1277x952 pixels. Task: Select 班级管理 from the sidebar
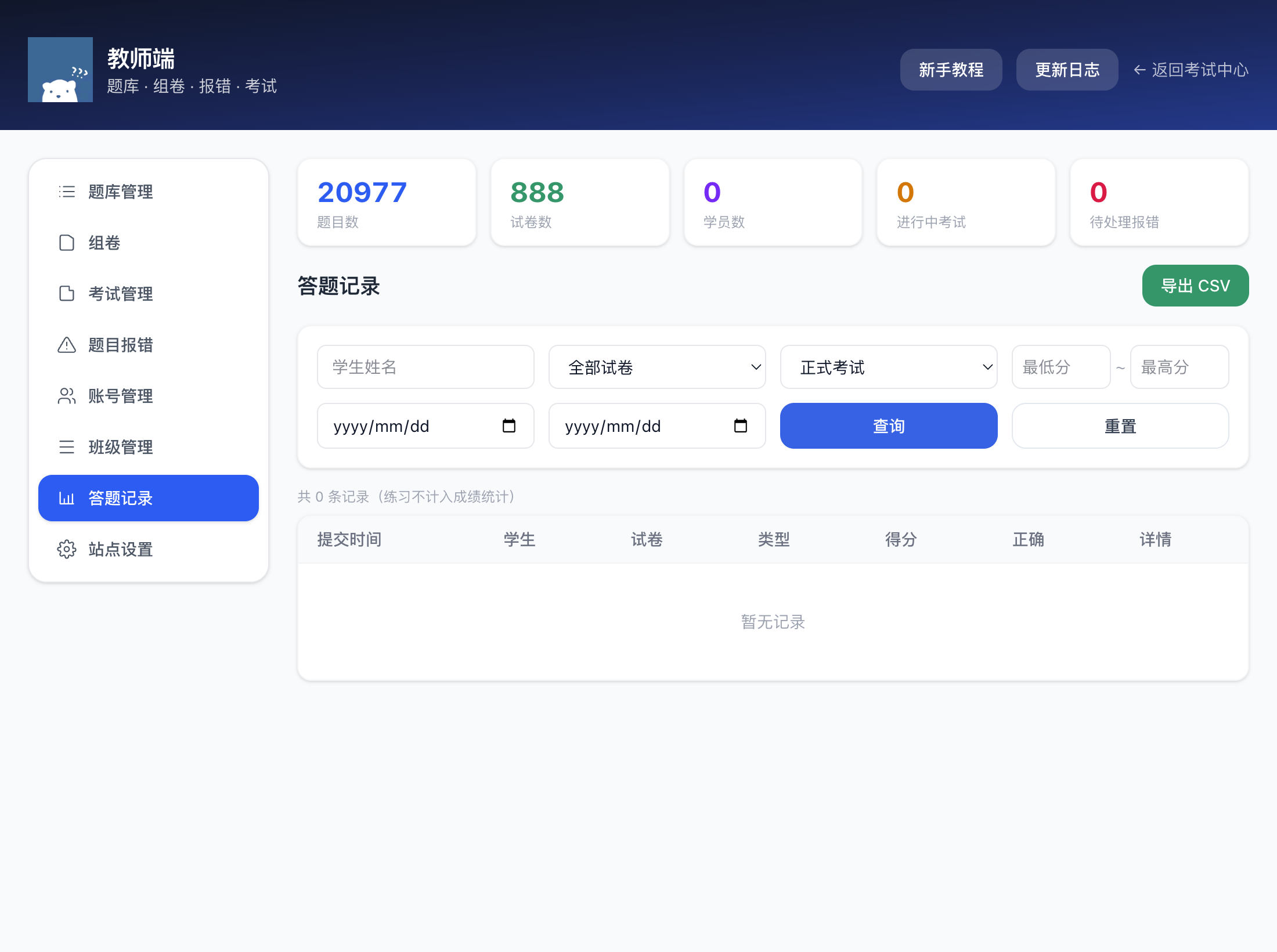point(149,447)
